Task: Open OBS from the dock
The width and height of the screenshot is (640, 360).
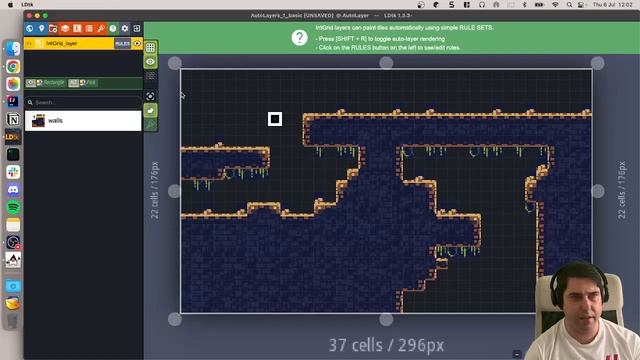Action: coord(13,242)
